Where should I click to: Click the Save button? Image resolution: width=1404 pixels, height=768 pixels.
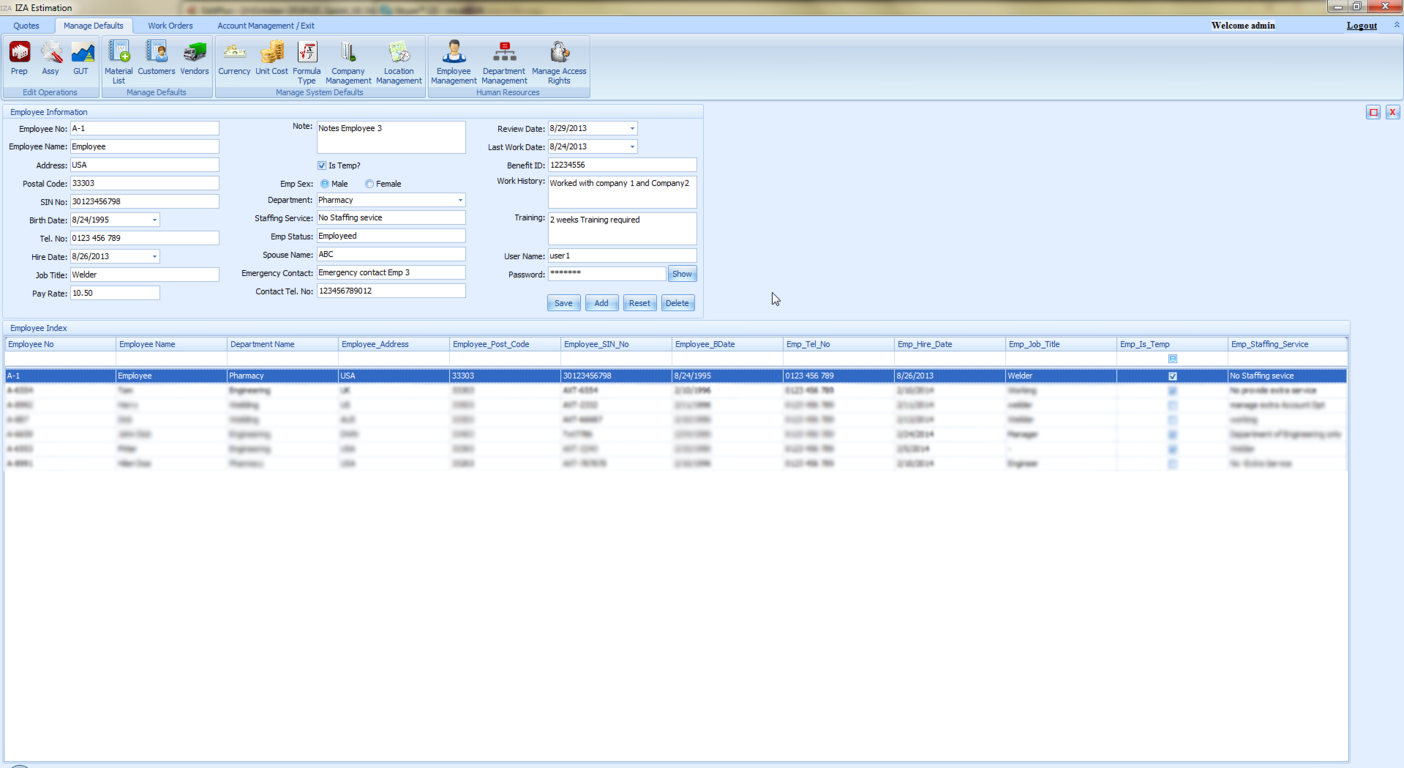[563, 303]
